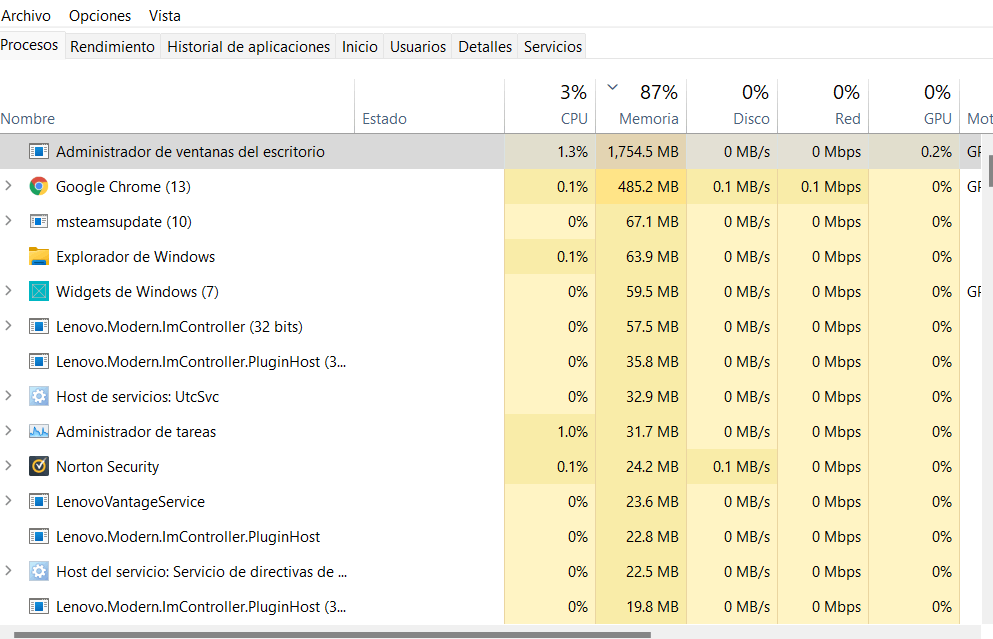993x639 pixels.
Task: Click the 1,754.5 MB memory cell
Action: (x=642, y=151)
